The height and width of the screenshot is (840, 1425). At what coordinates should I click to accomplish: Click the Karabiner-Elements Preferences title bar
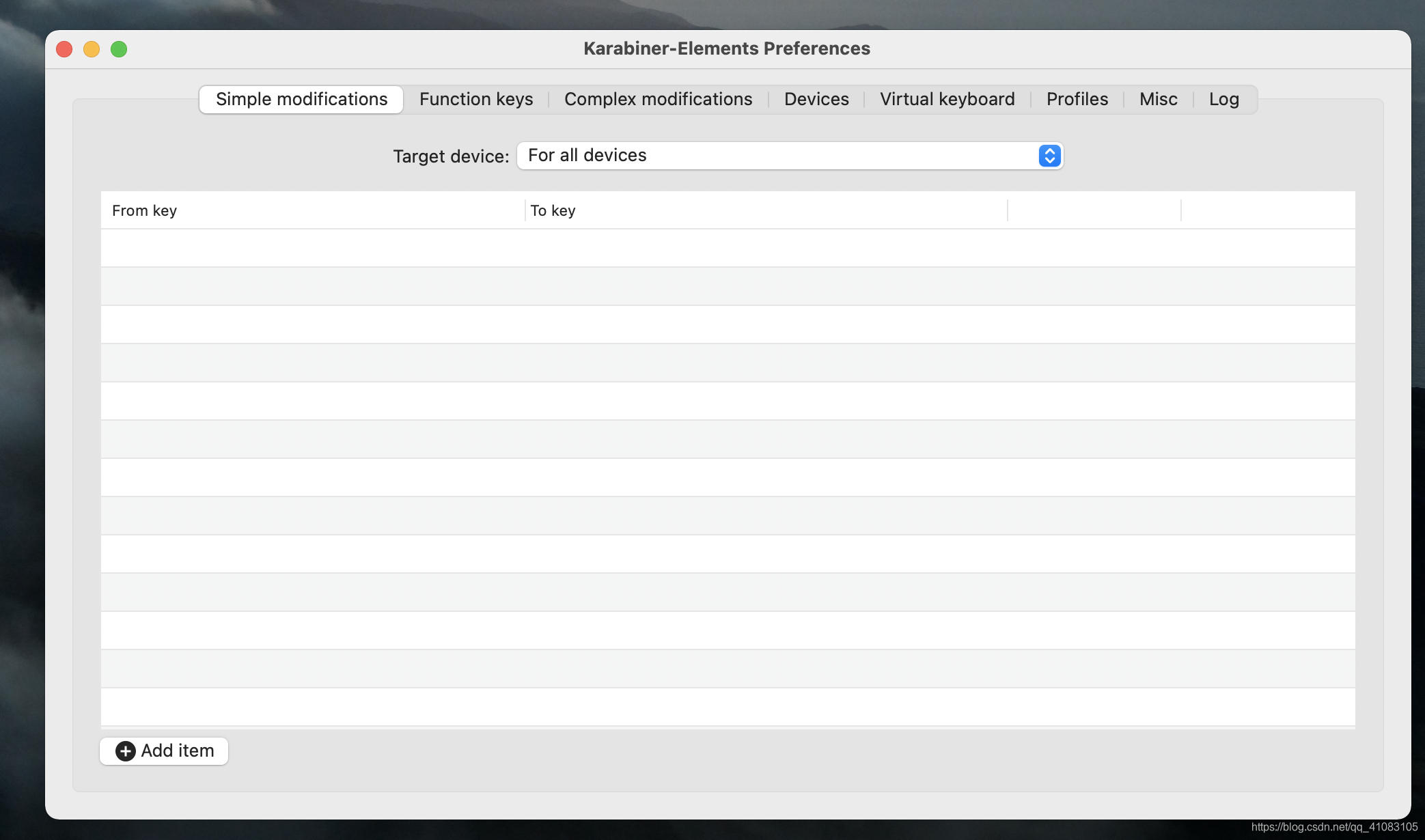pyautogui.click(x=726, y=48)
